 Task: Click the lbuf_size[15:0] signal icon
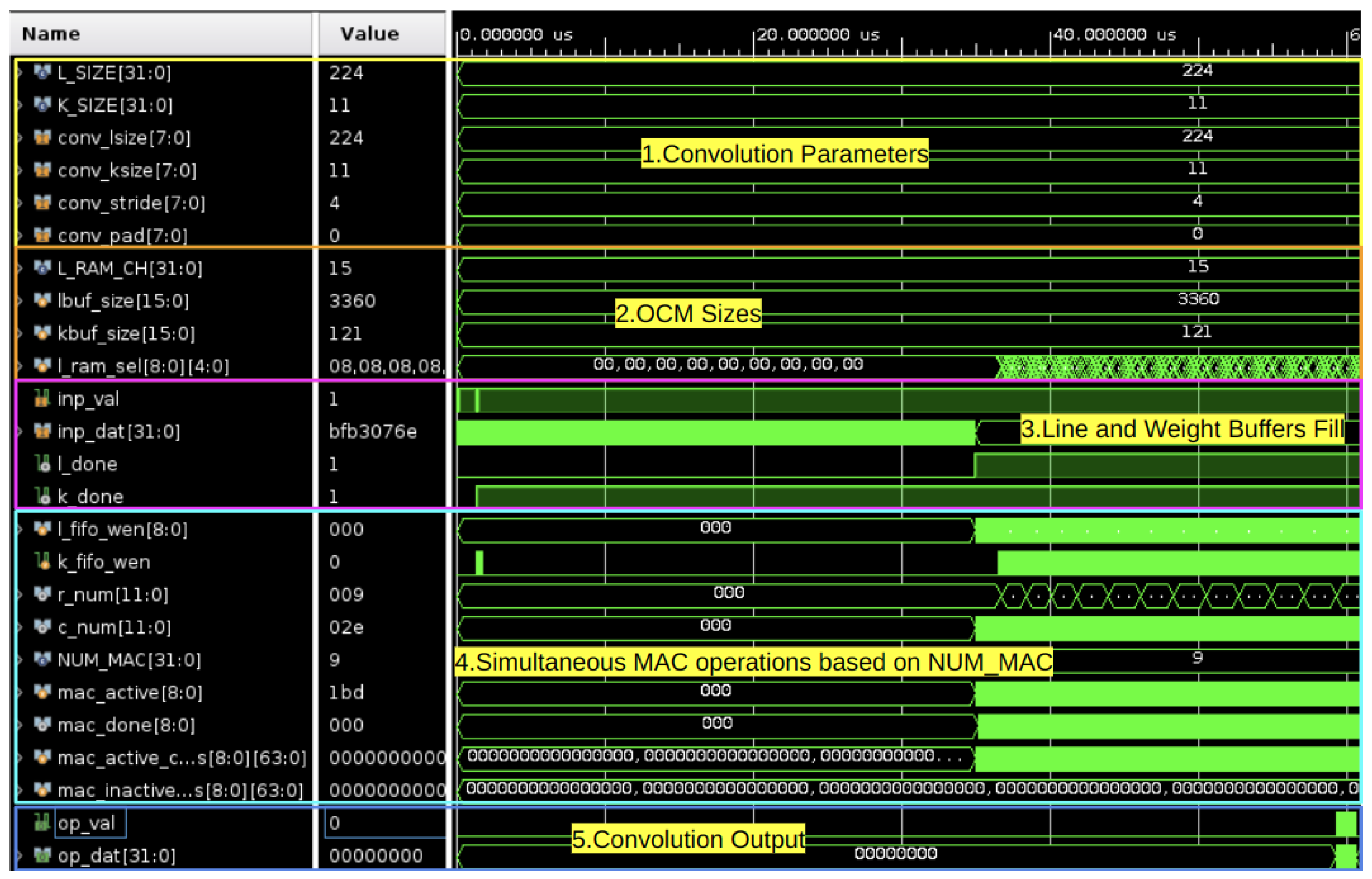pos(42,300)
